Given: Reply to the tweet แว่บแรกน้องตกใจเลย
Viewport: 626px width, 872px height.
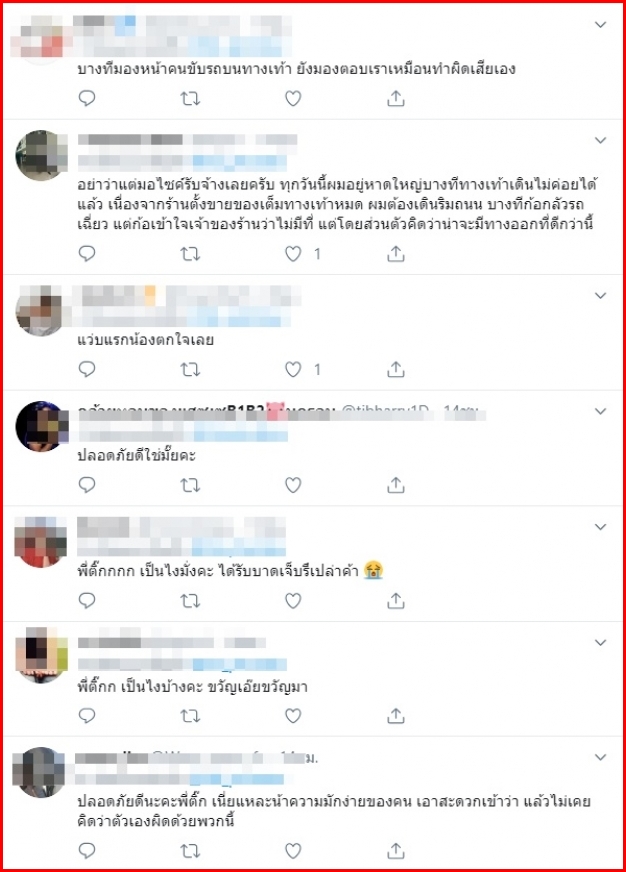Looking at the screenshot, I should 87,369.
